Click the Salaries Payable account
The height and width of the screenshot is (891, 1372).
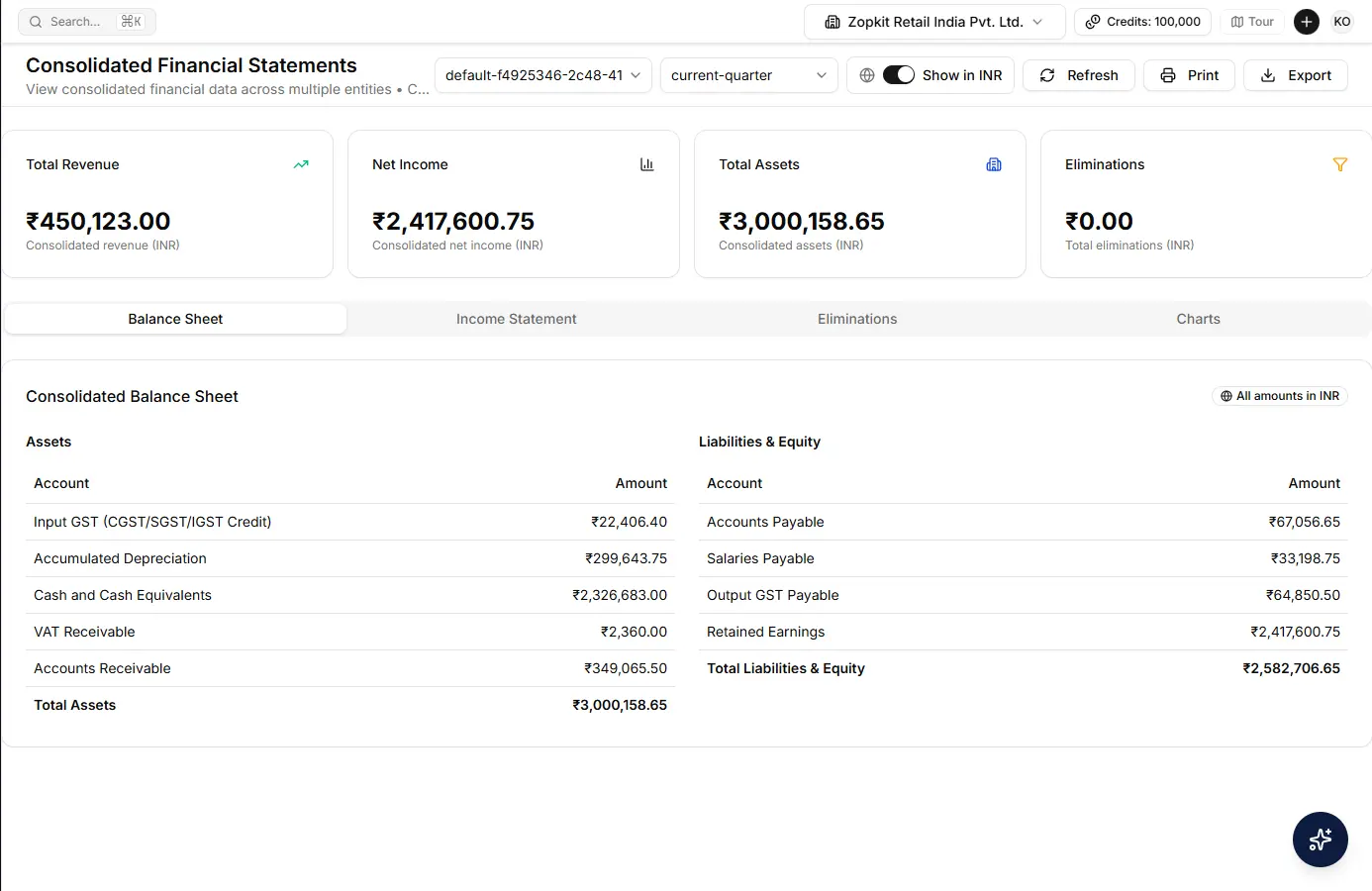(x=760, y=558)
